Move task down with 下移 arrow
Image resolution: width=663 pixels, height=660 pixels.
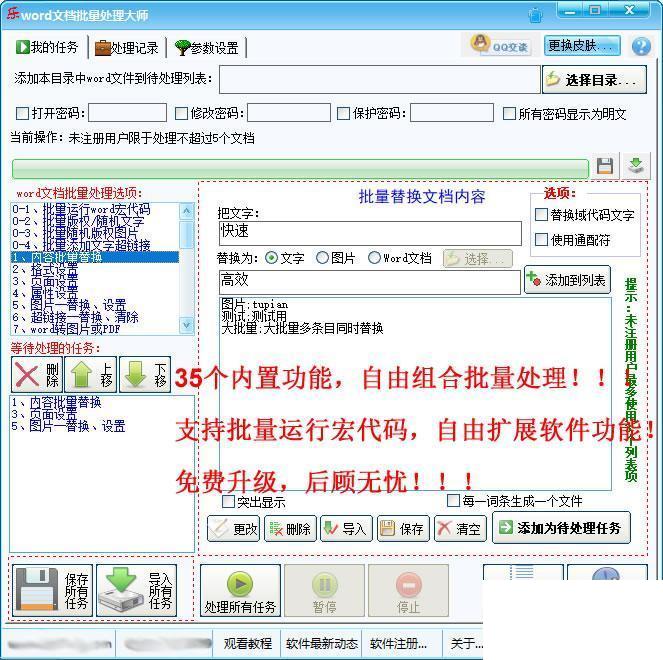click(x=145, y=374)
